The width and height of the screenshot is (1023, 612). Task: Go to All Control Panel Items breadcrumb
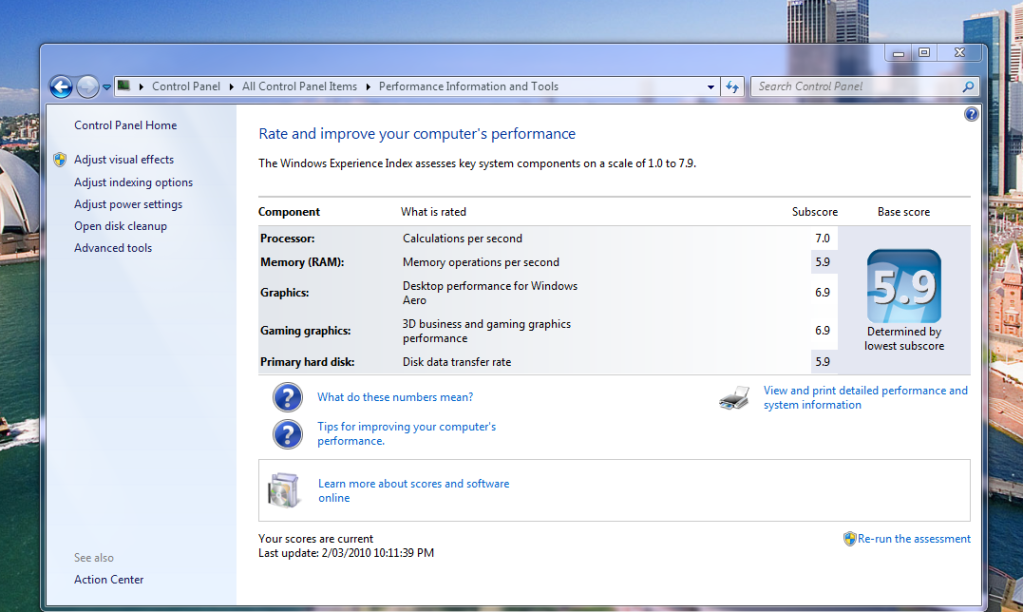(299, 86)
